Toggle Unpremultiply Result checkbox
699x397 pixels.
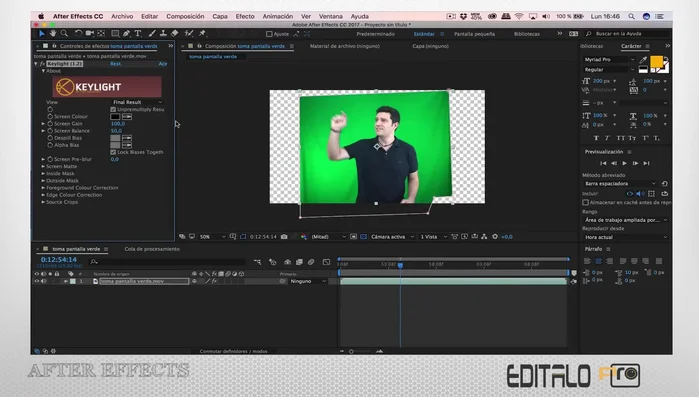coord(113,110)
